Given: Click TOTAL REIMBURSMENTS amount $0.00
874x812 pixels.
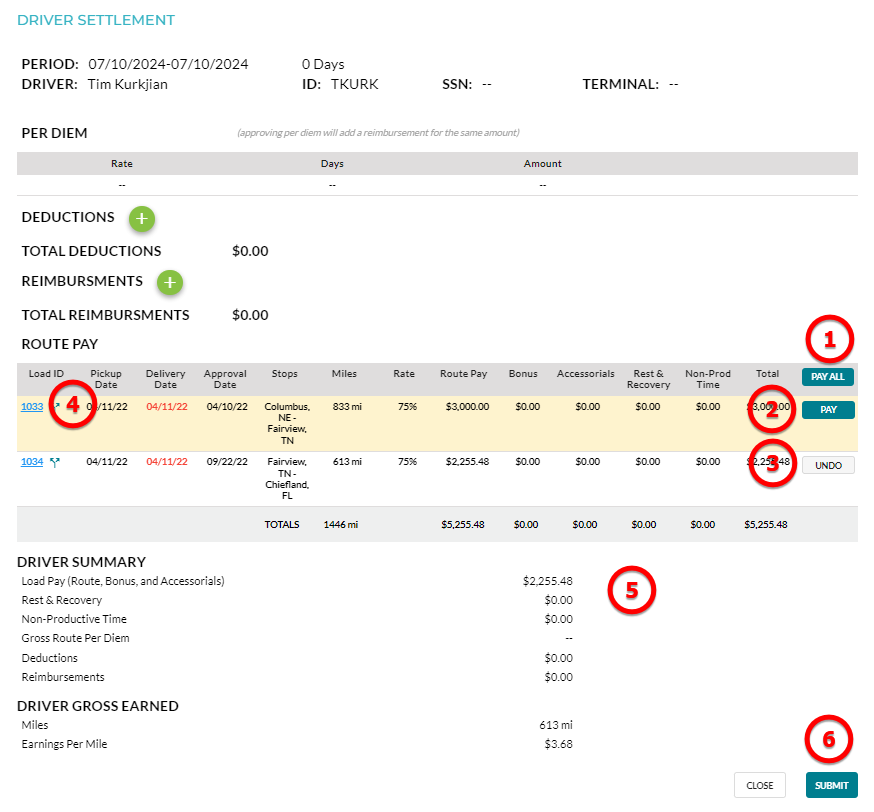Looking at the screenshot, I should [250, 315].
